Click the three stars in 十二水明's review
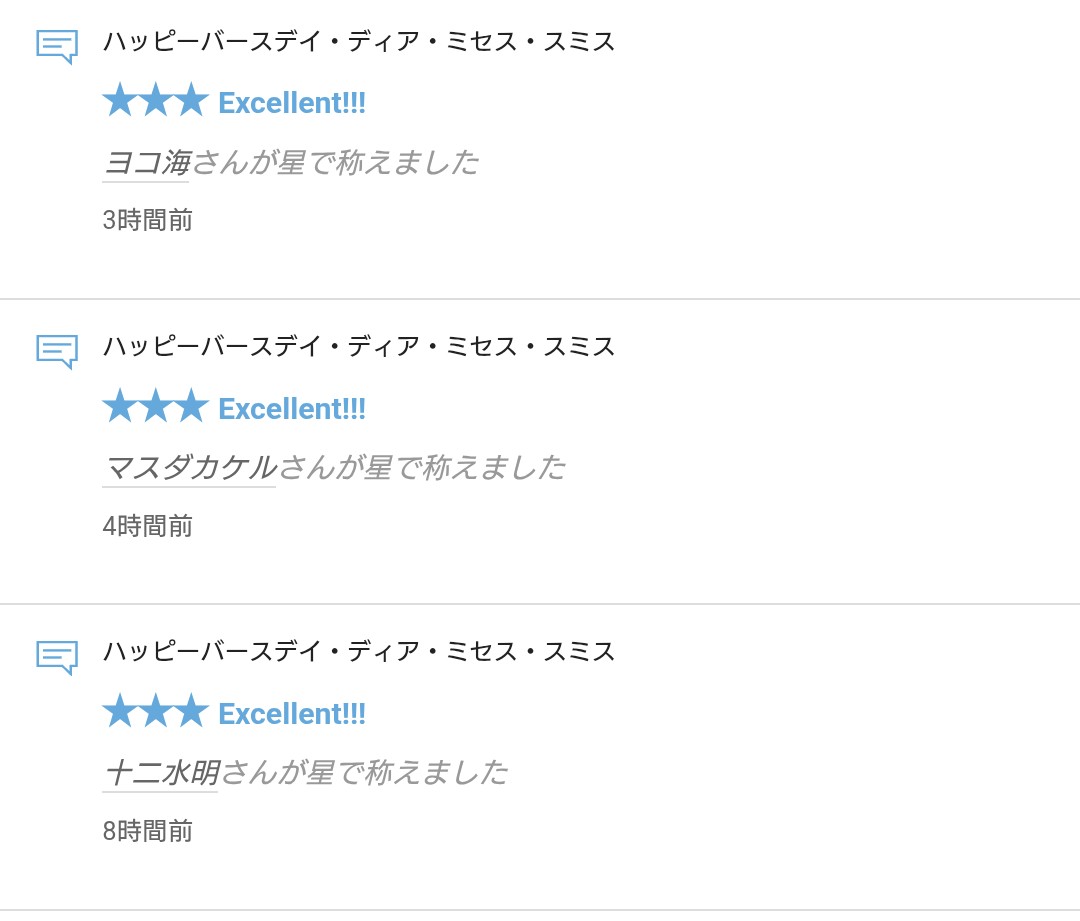This screenshot has height=921, width=1080. tap(155, 711)
